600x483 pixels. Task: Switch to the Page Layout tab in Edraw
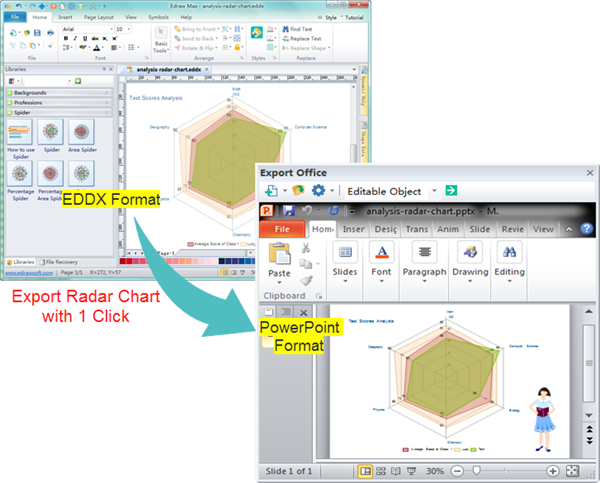tap(99, 17)
